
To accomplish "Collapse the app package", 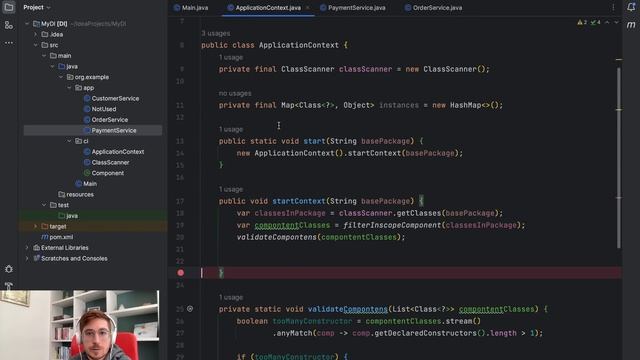I will 69,87.
